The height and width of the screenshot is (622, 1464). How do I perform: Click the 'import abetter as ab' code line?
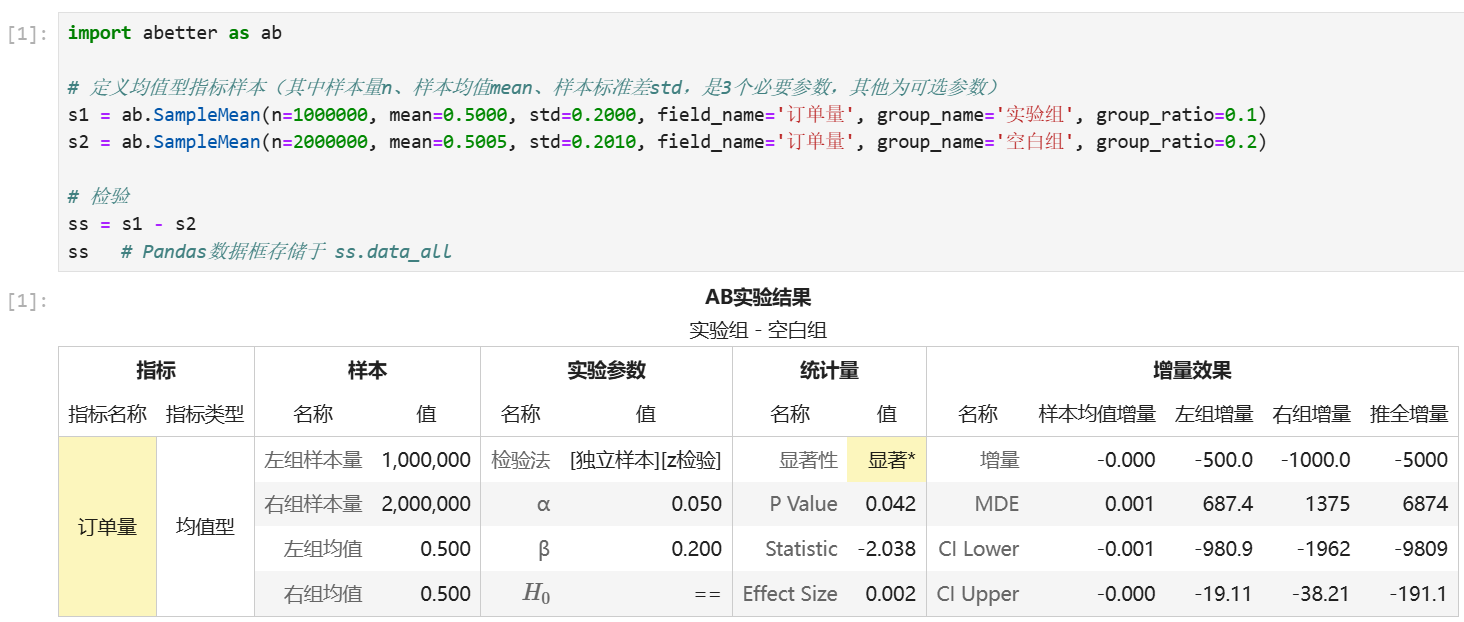175,33
